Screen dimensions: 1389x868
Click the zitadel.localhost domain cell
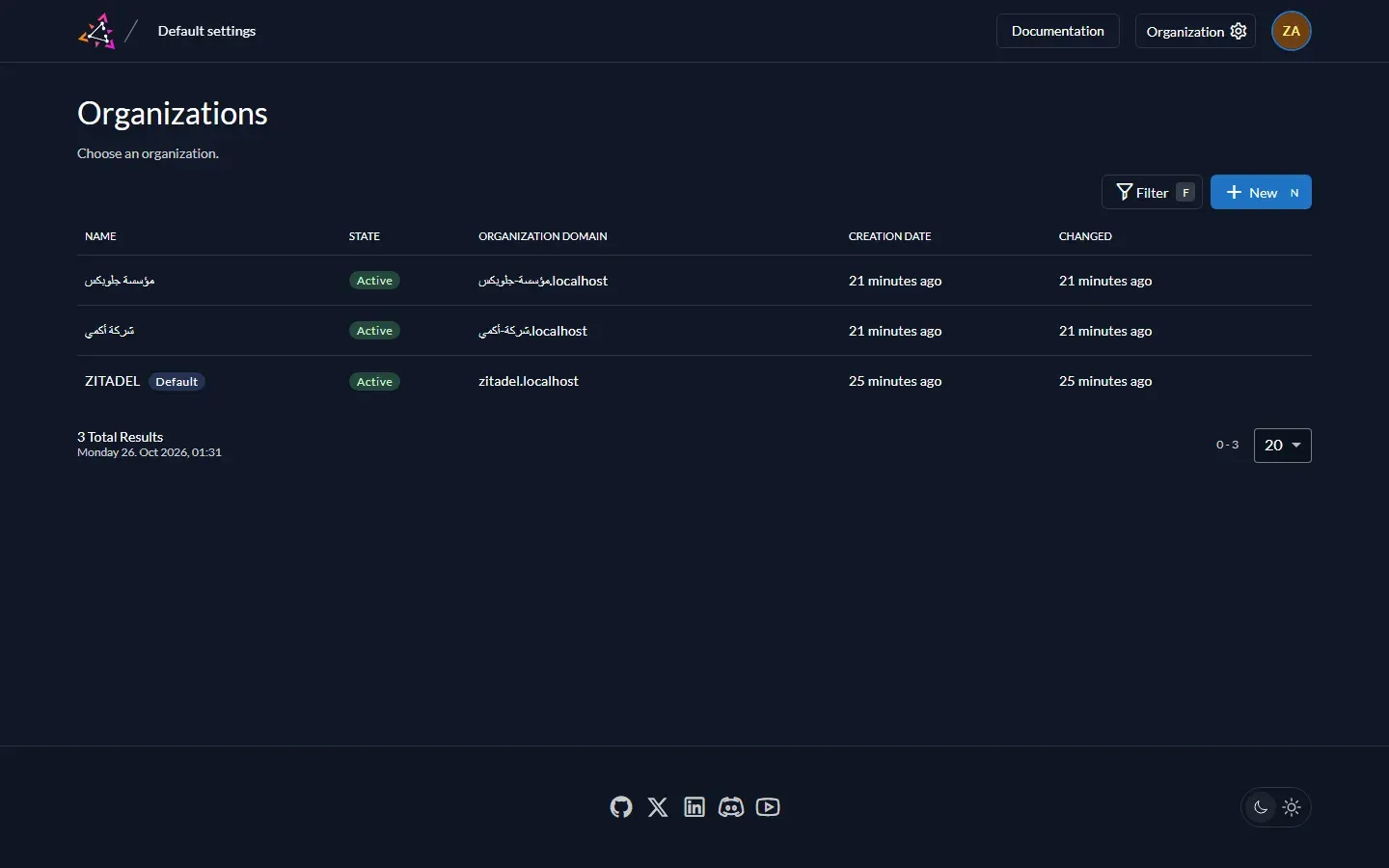(529, 381)
